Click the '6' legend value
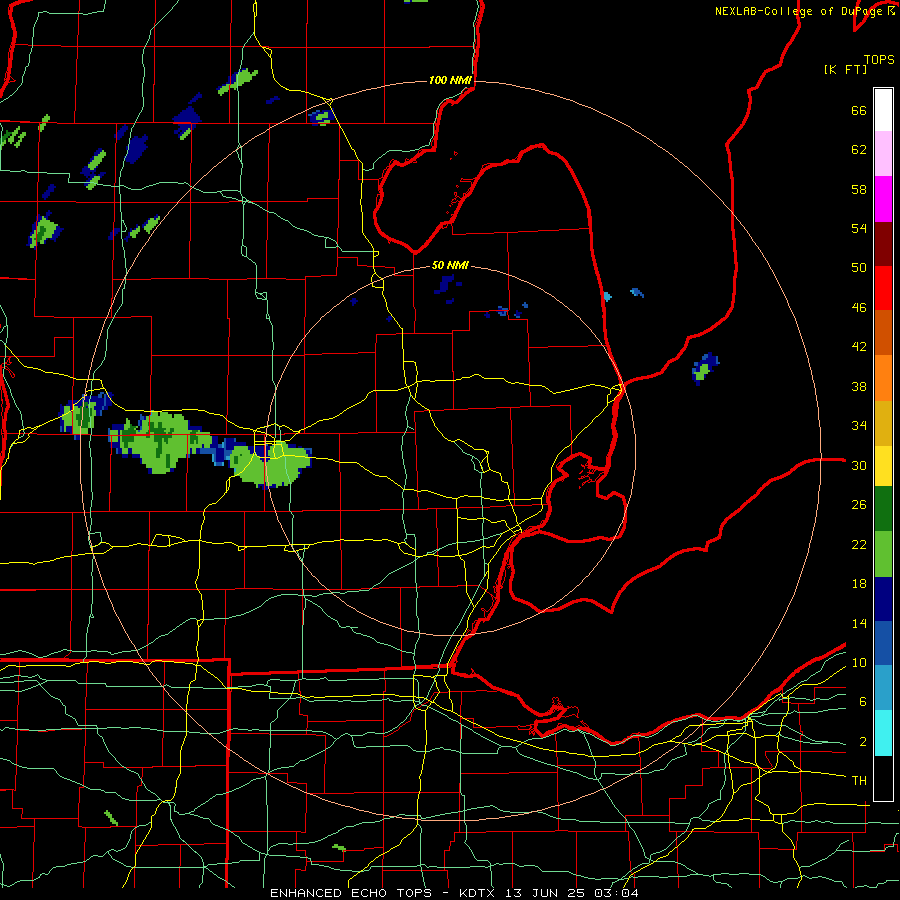Screen dimensions: 900x900 862,702
